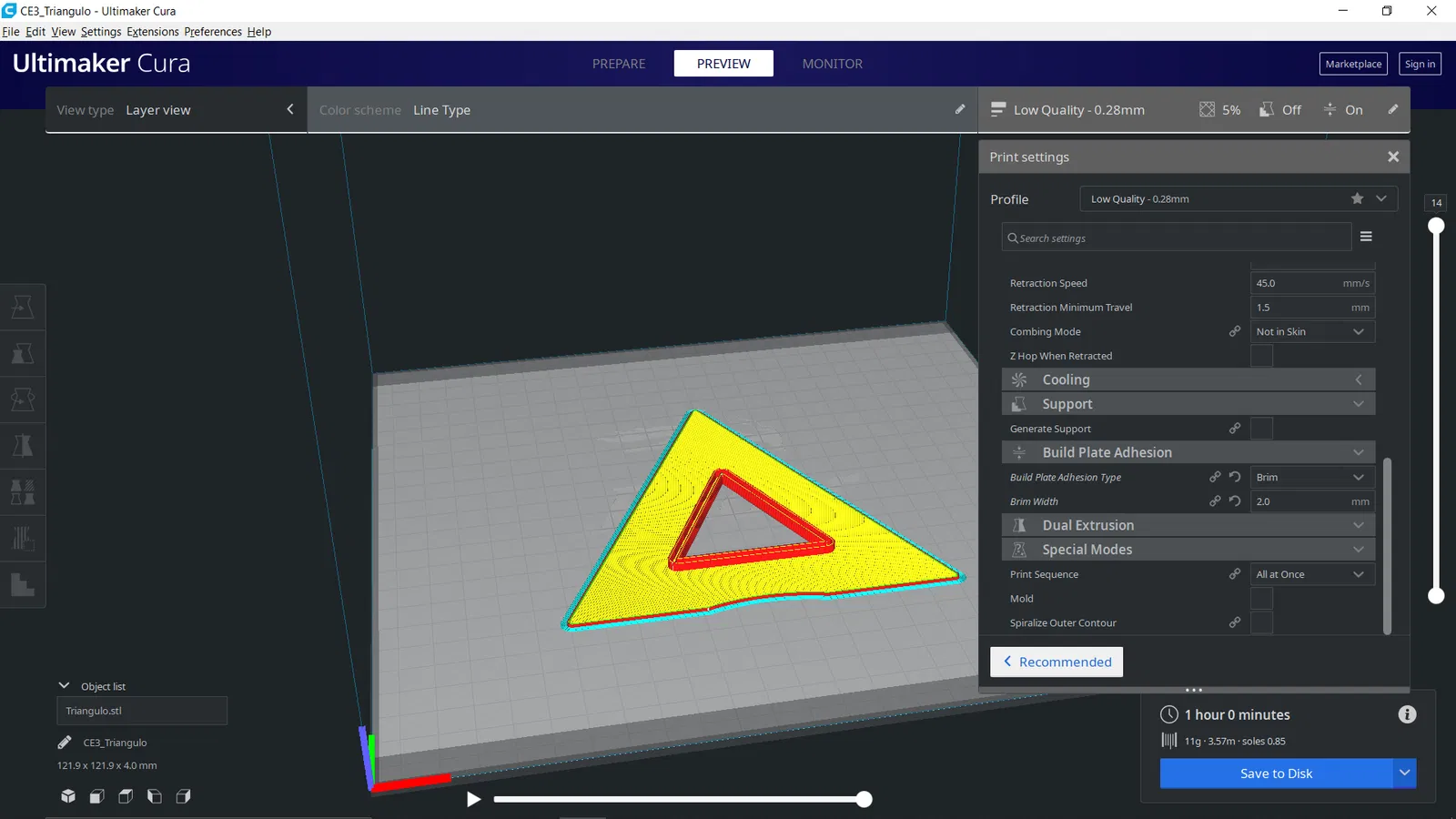Click the pencil icon next to CE3_Triangulo
This screenshot has width=1456, height=819.
pos(65,743)
